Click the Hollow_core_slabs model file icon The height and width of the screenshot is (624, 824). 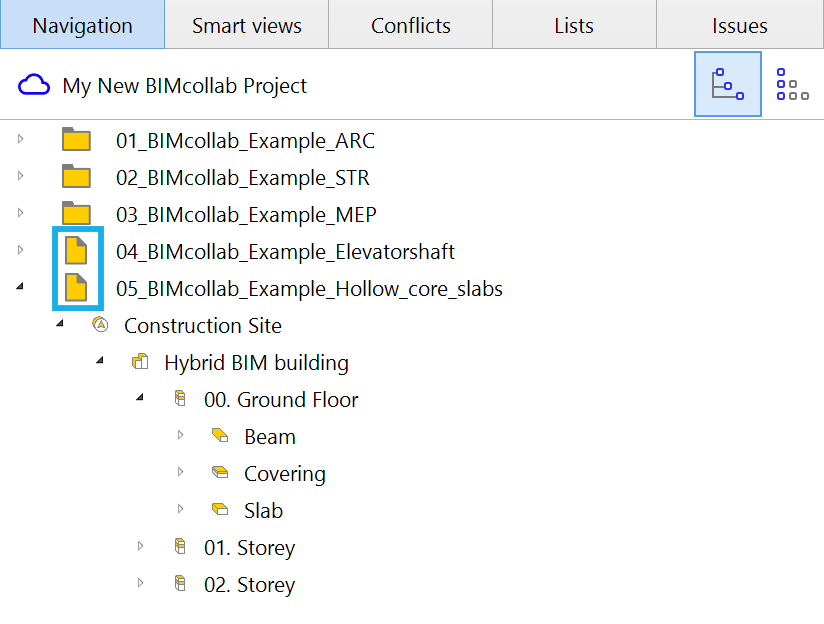point(76,287)
